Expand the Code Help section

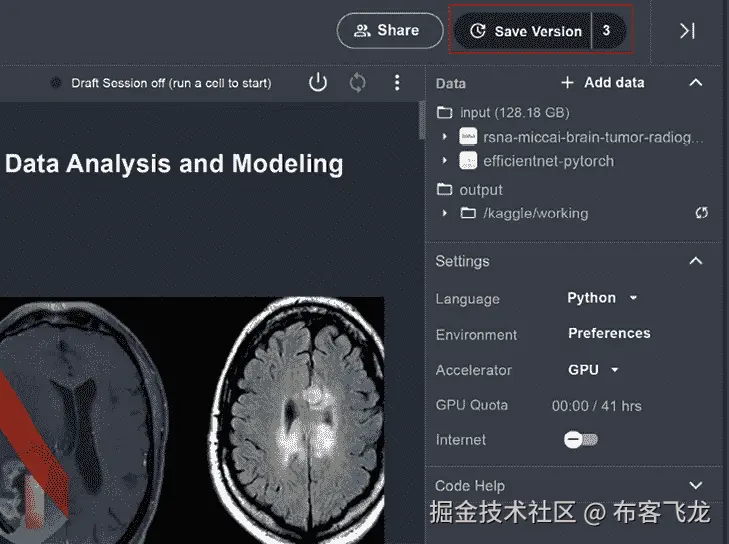(x=696, y=485)
